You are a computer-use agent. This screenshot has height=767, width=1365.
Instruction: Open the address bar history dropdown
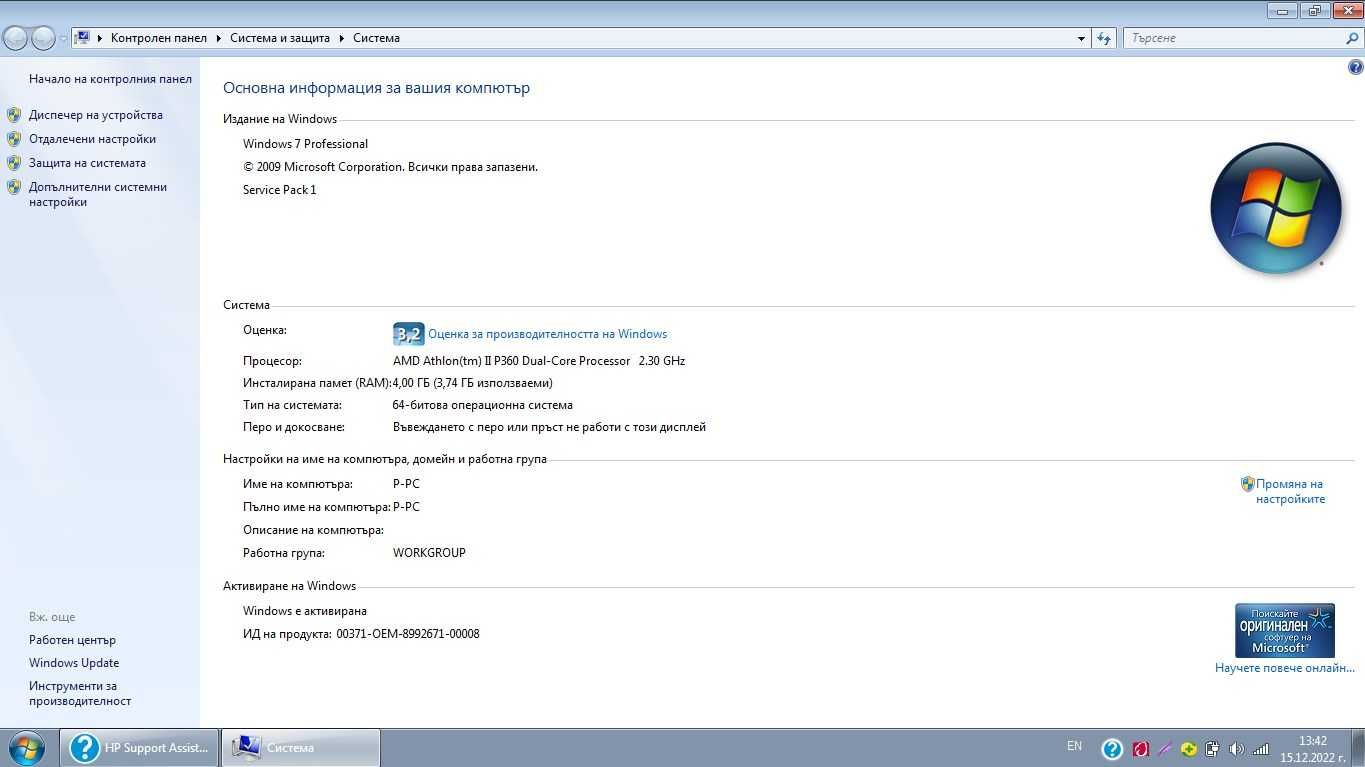point(1081,38)
